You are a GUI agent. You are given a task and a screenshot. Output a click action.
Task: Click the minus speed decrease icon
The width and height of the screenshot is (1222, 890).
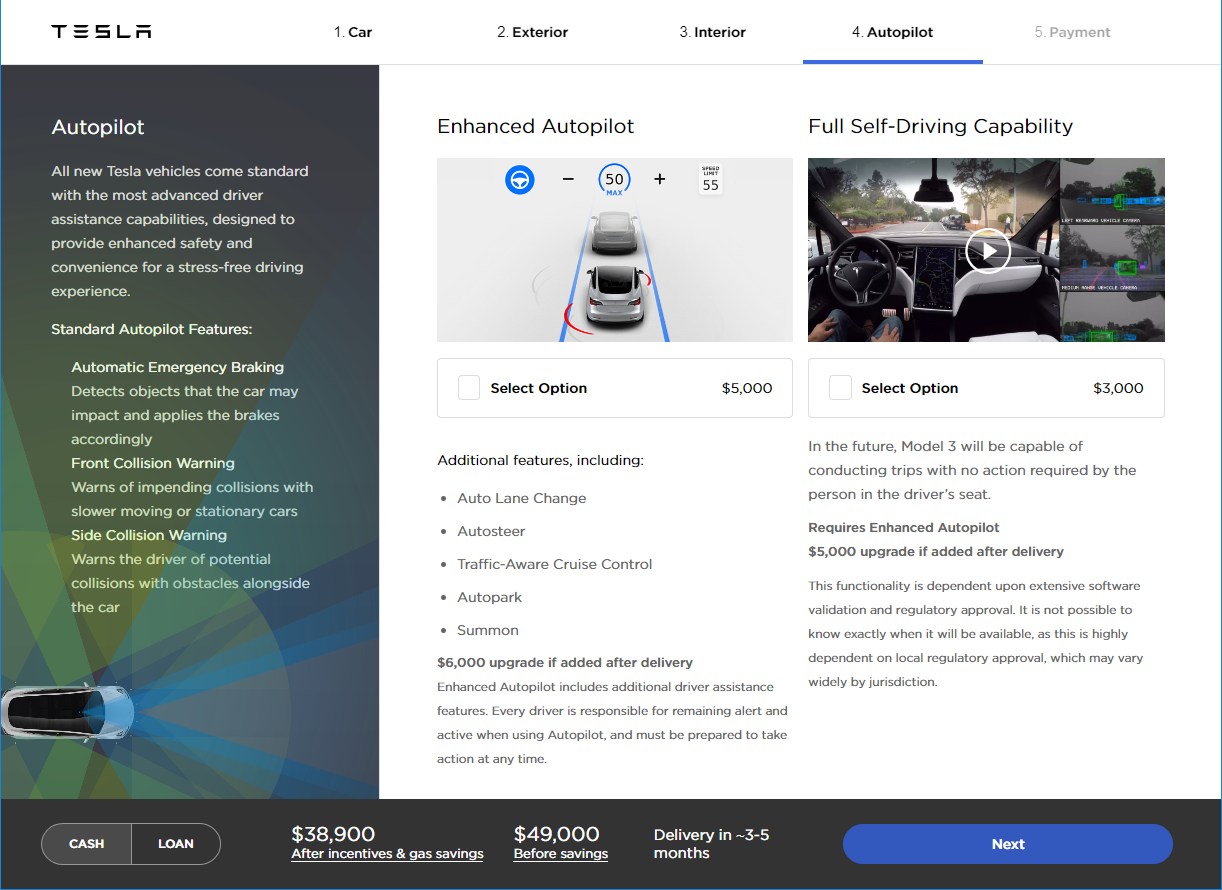click(568, 179)
